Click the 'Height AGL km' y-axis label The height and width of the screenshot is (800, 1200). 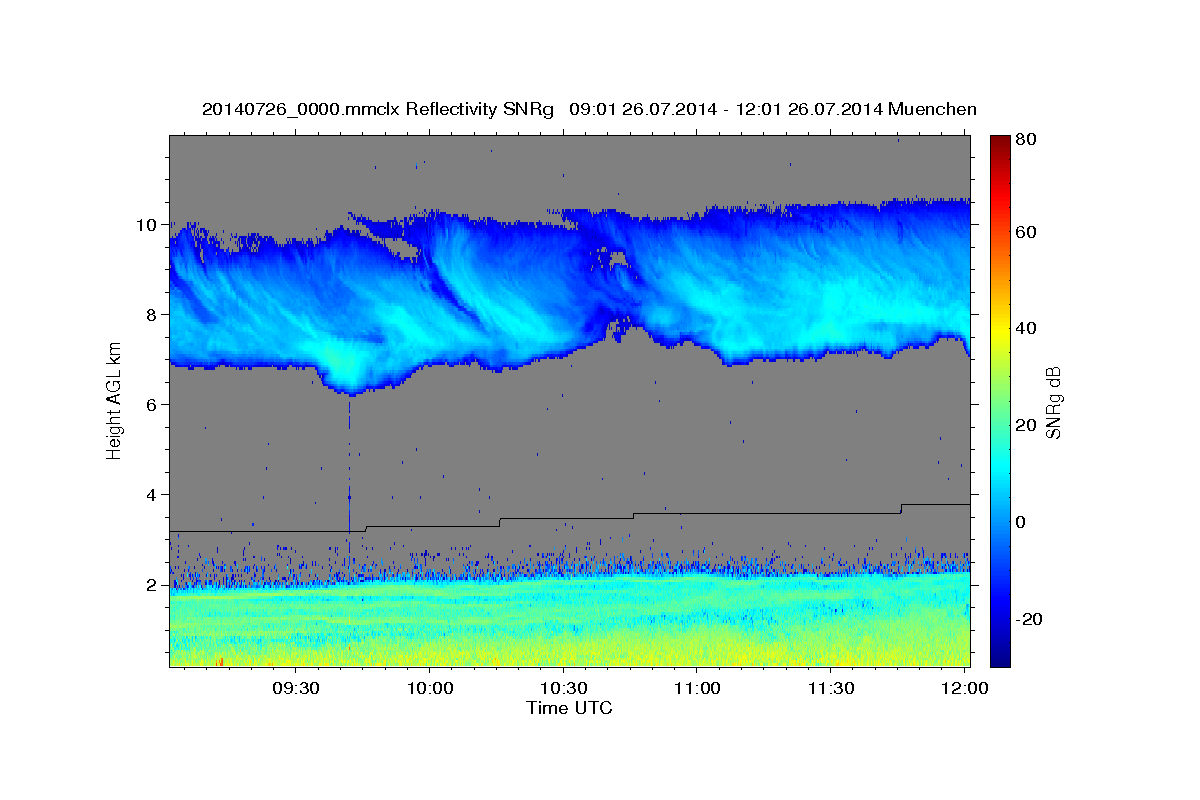[x=115, y=401]
